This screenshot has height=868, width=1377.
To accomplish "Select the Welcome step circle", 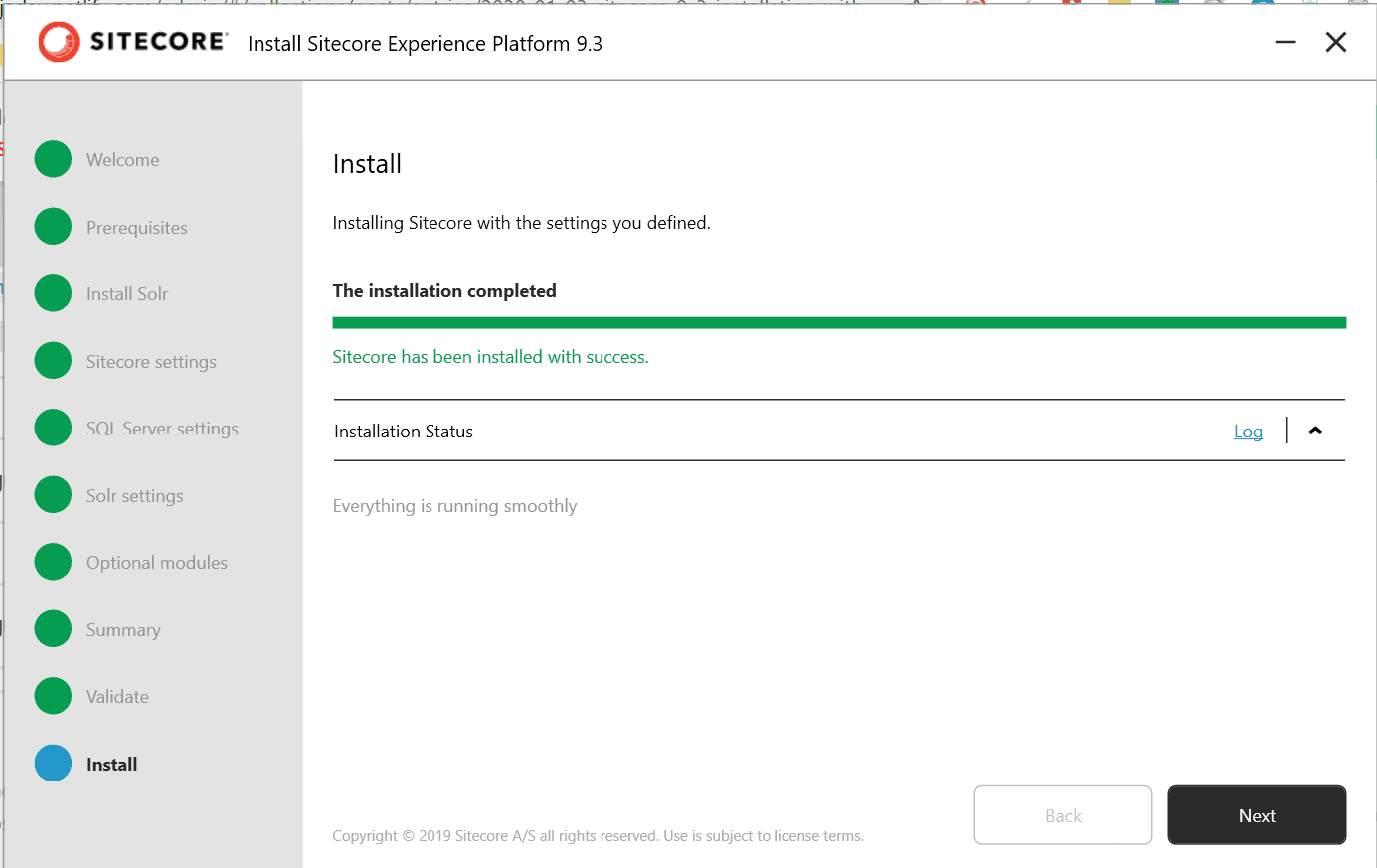I will click(x=53, y=159).
